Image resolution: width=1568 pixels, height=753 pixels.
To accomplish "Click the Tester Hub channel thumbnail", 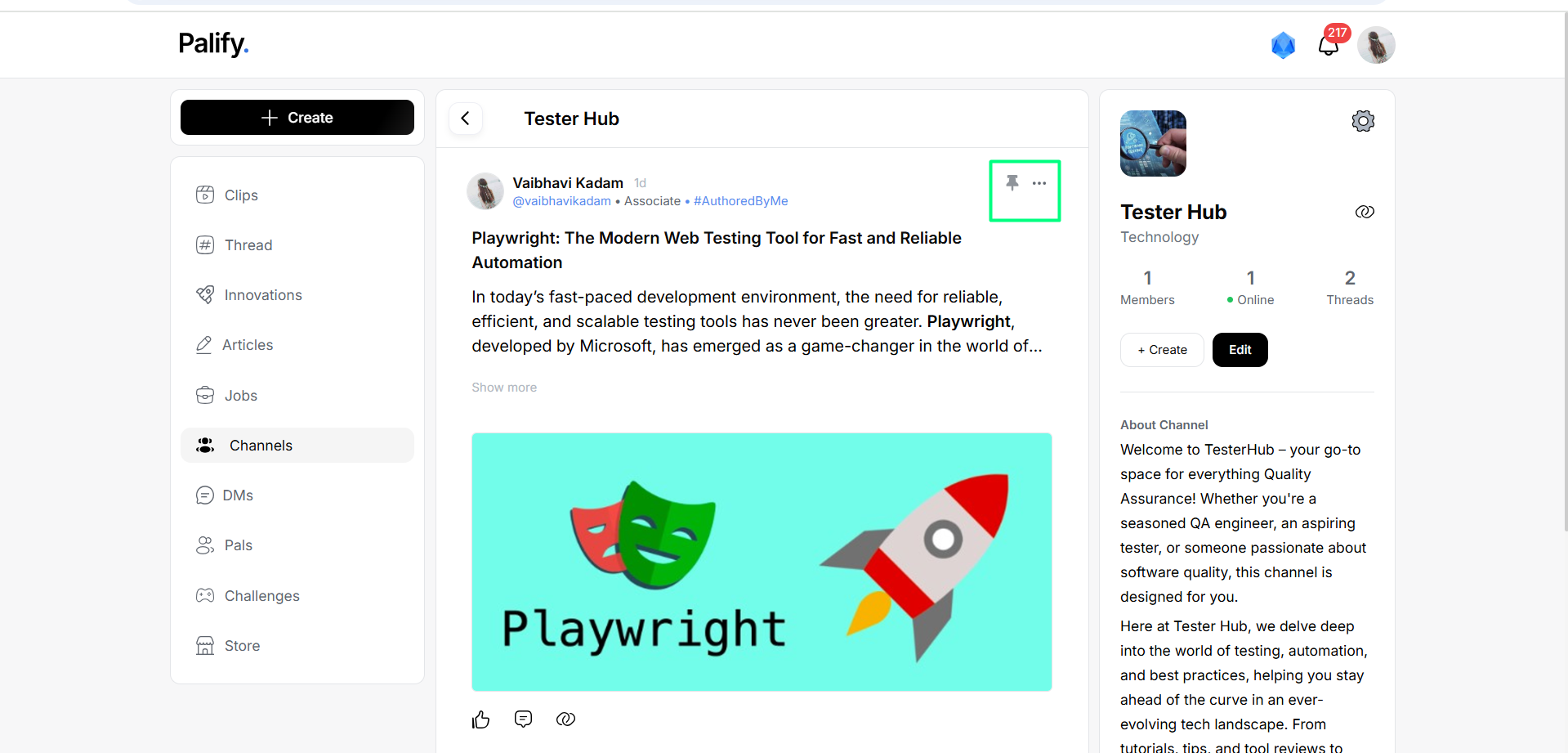I will coord(1153,143).
